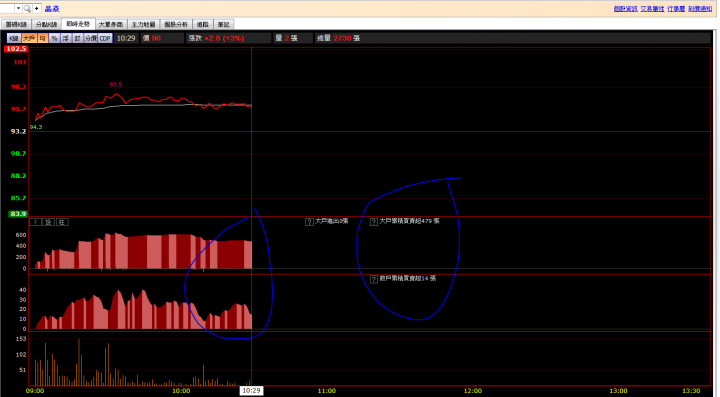Click the 設 settings button in 大戶 panel
The width and height of the screenshot is (720, 397).
coord(48,222)
